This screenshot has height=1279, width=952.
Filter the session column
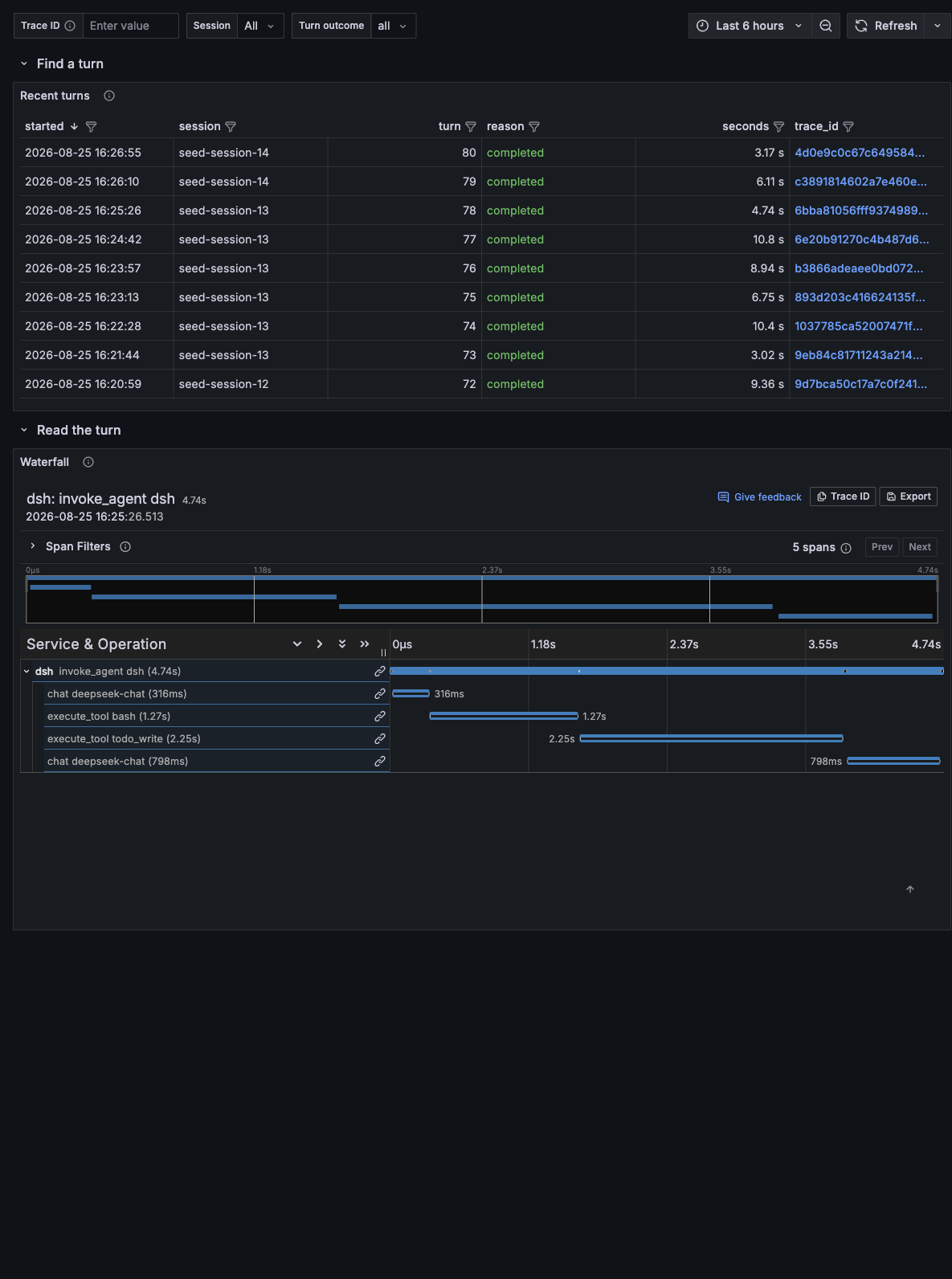[x=231, y=127]
